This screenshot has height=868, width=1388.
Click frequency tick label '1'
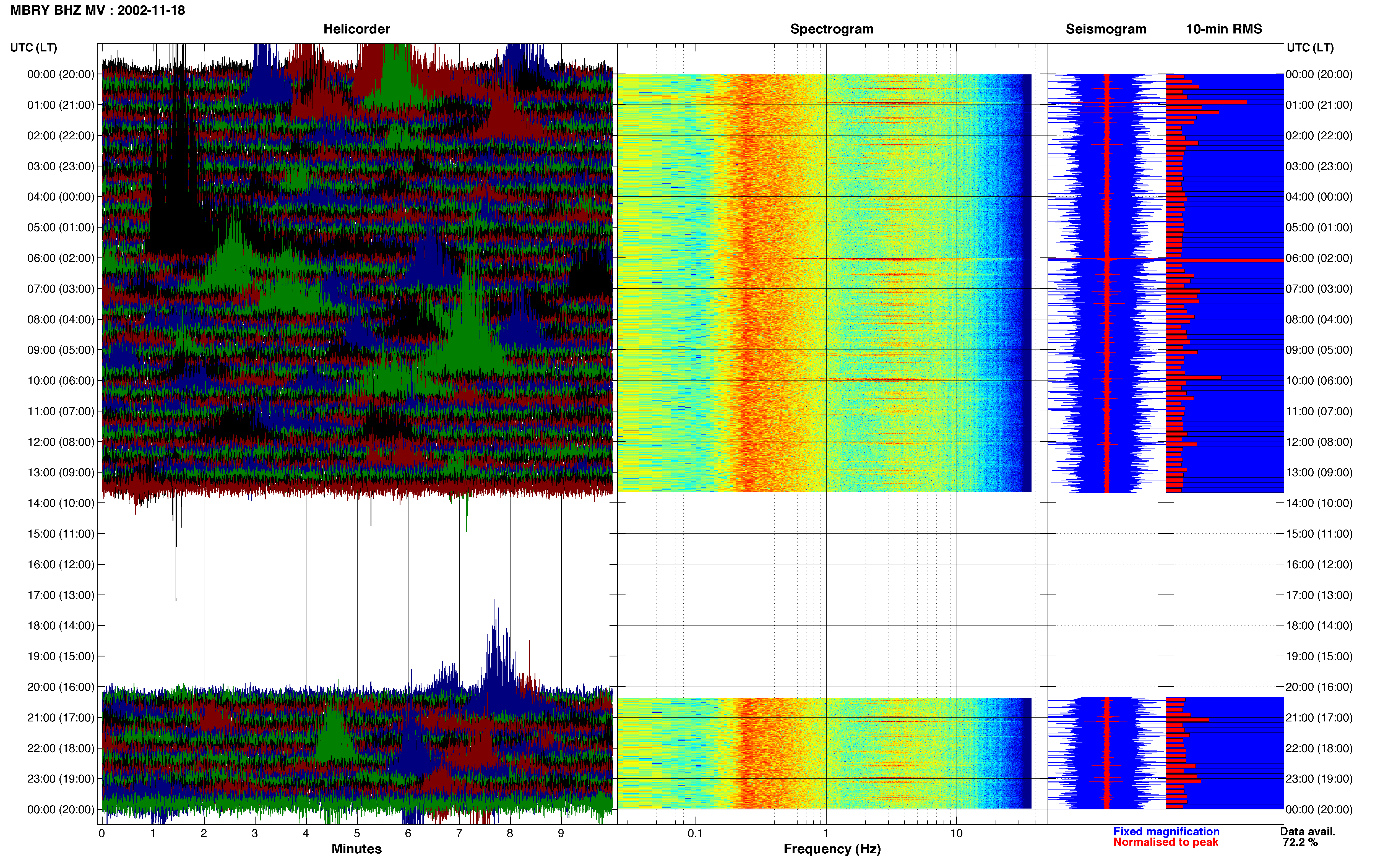pyautogui.click(x=826, y=833)
